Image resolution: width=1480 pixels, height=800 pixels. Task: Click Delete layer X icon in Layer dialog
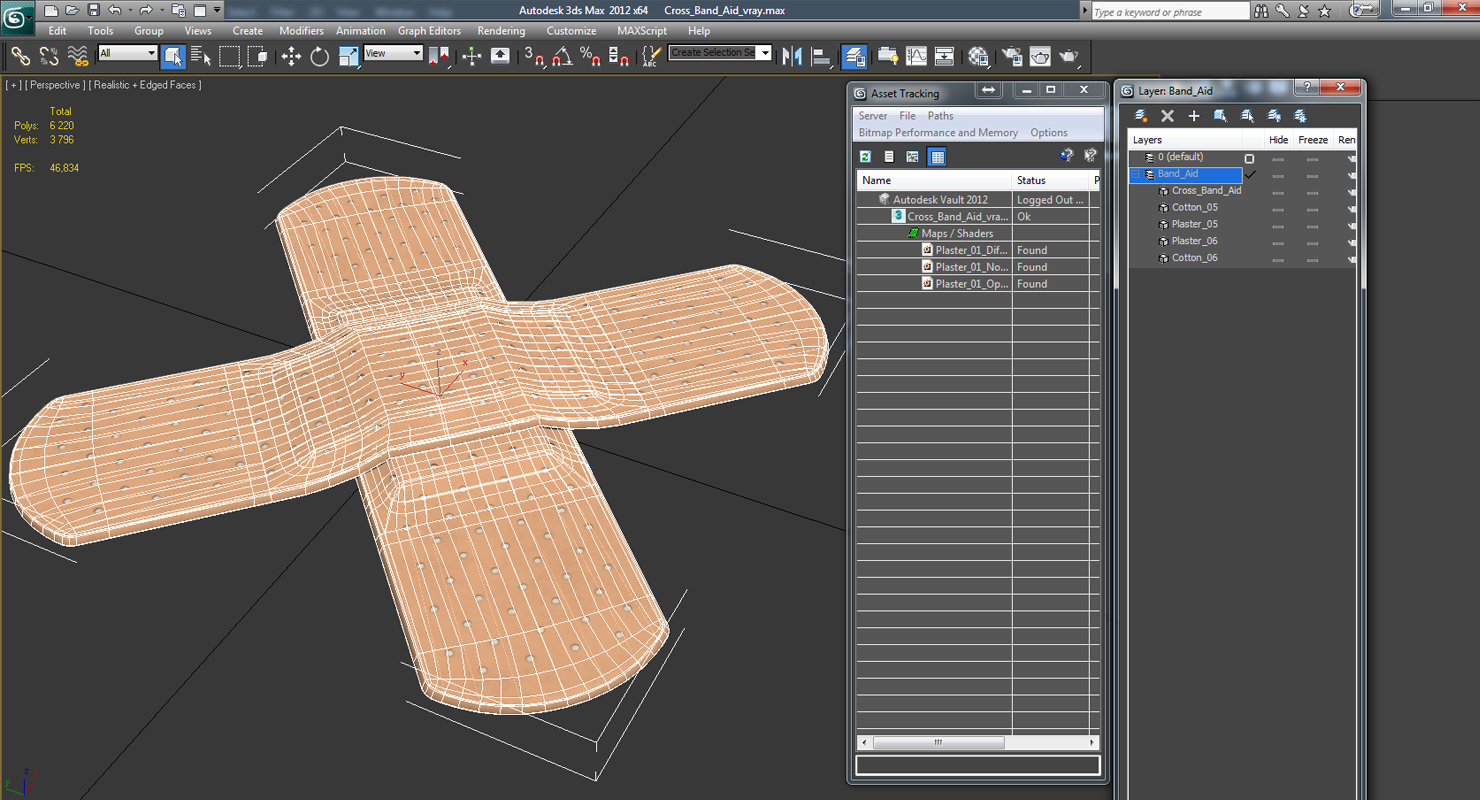(x=1167, y=116)
